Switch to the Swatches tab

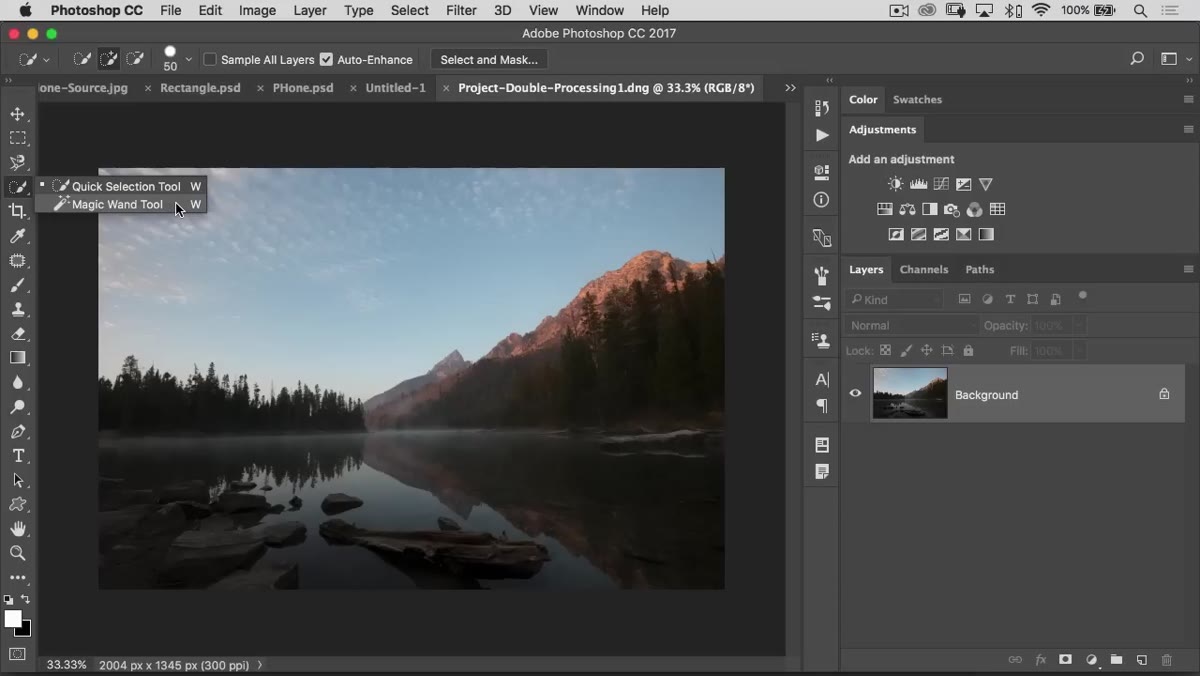917,99
